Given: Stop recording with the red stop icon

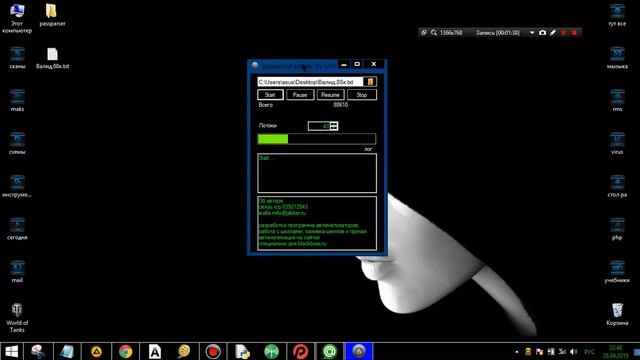Looking at the screenshot, I should (574, 33).
